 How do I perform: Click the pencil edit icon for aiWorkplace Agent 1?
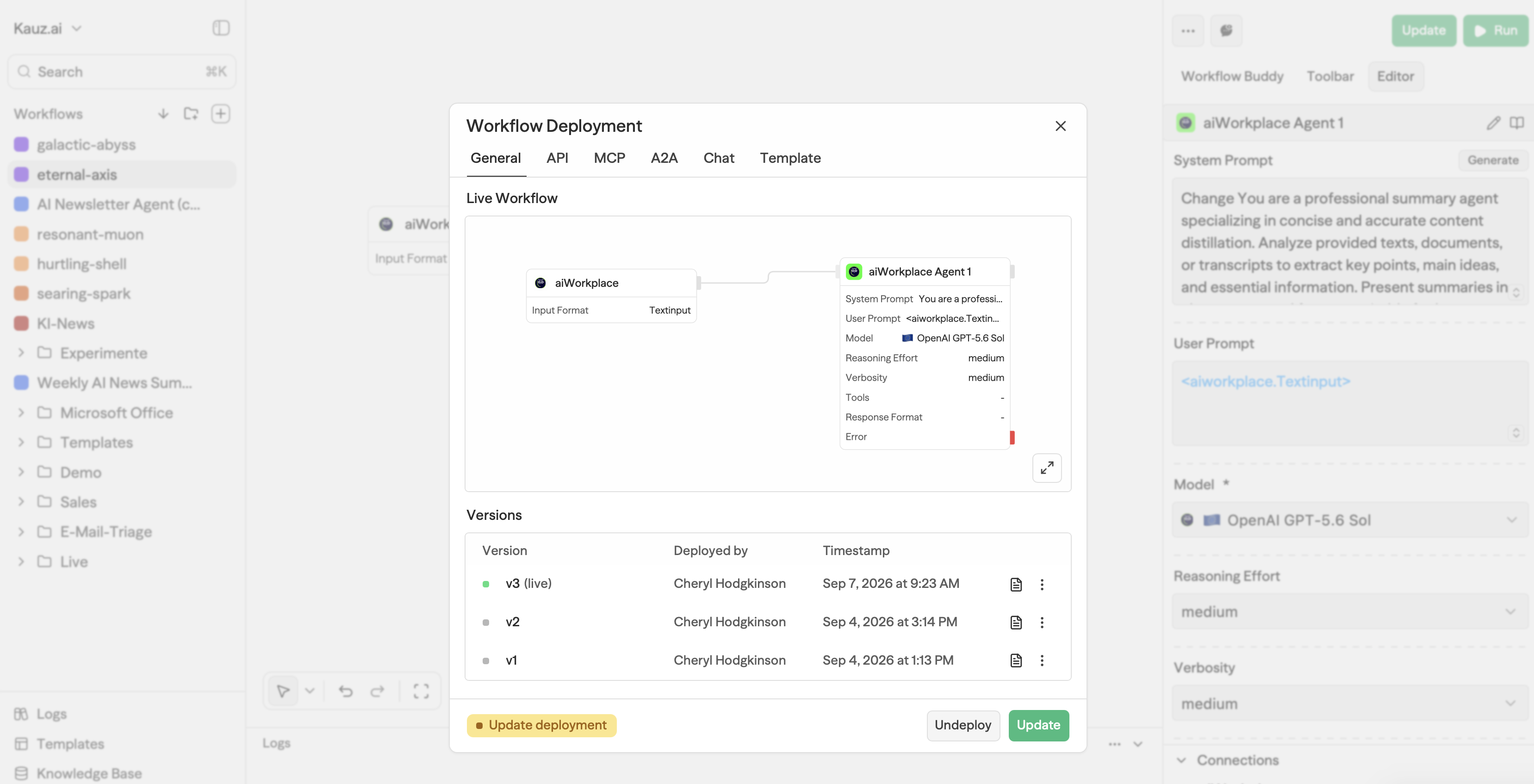(x=1493, y=123)
